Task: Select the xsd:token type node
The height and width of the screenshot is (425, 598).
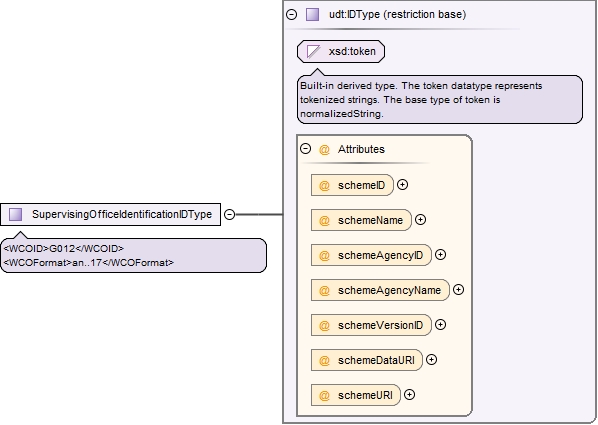Action: coord(341,52)
